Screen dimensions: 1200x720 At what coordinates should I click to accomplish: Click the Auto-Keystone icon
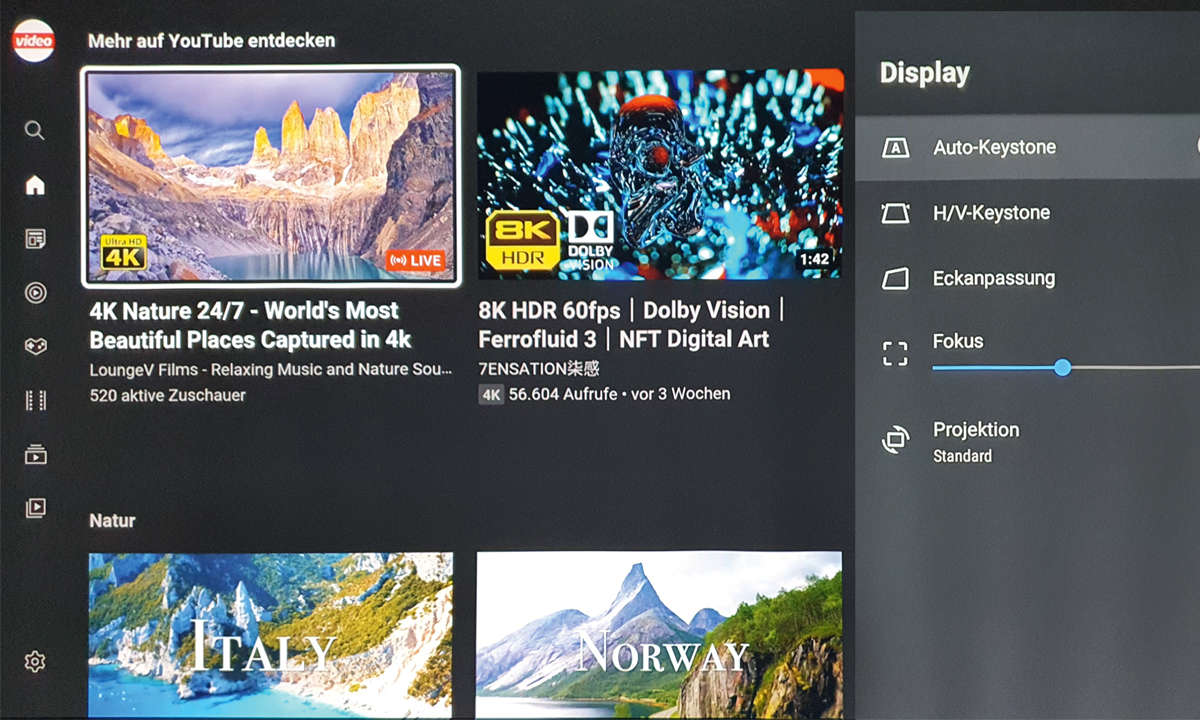(x=895, y=148)
